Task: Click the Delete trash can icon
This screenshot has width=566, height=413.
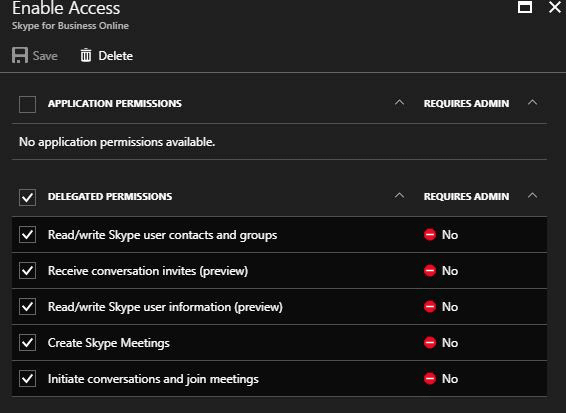Action: [x=86, y=56]
